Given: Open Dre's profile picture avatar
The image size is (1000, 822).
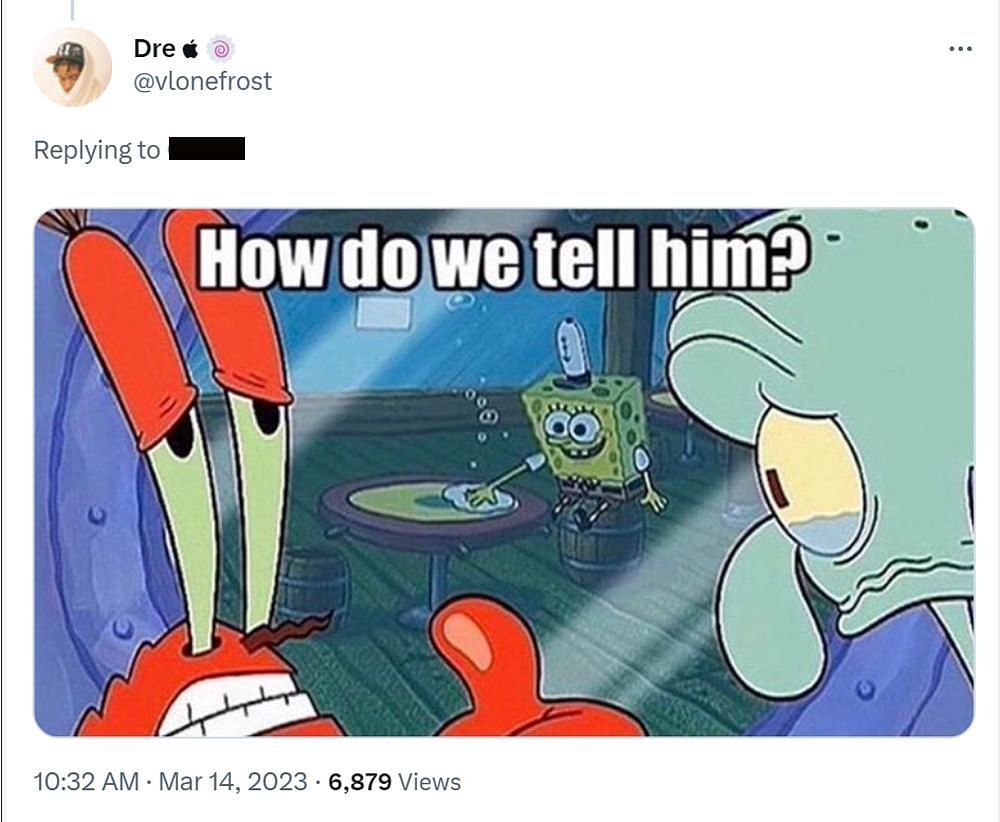Looking at the screenshot, I should pos(72,67).
